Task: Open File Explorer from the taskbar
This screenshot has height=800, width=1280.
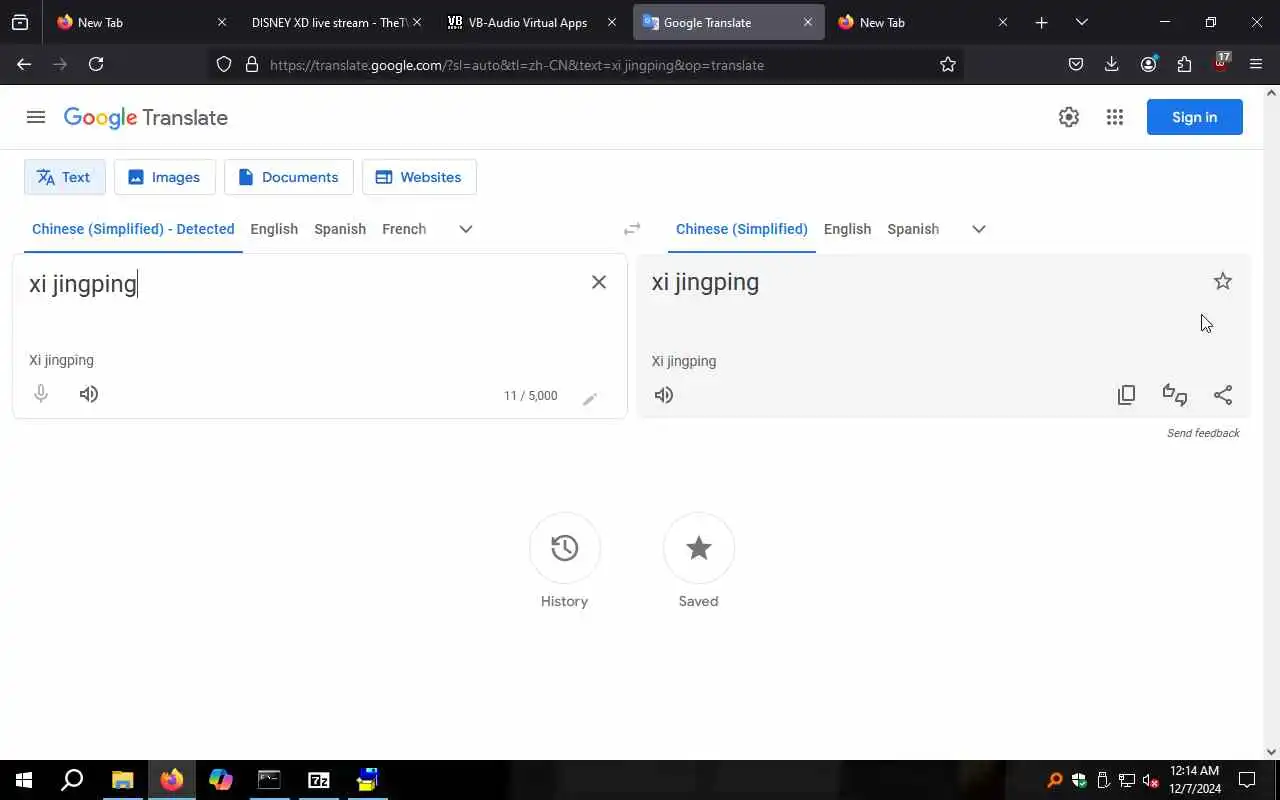Action: (x=122, y=780)
